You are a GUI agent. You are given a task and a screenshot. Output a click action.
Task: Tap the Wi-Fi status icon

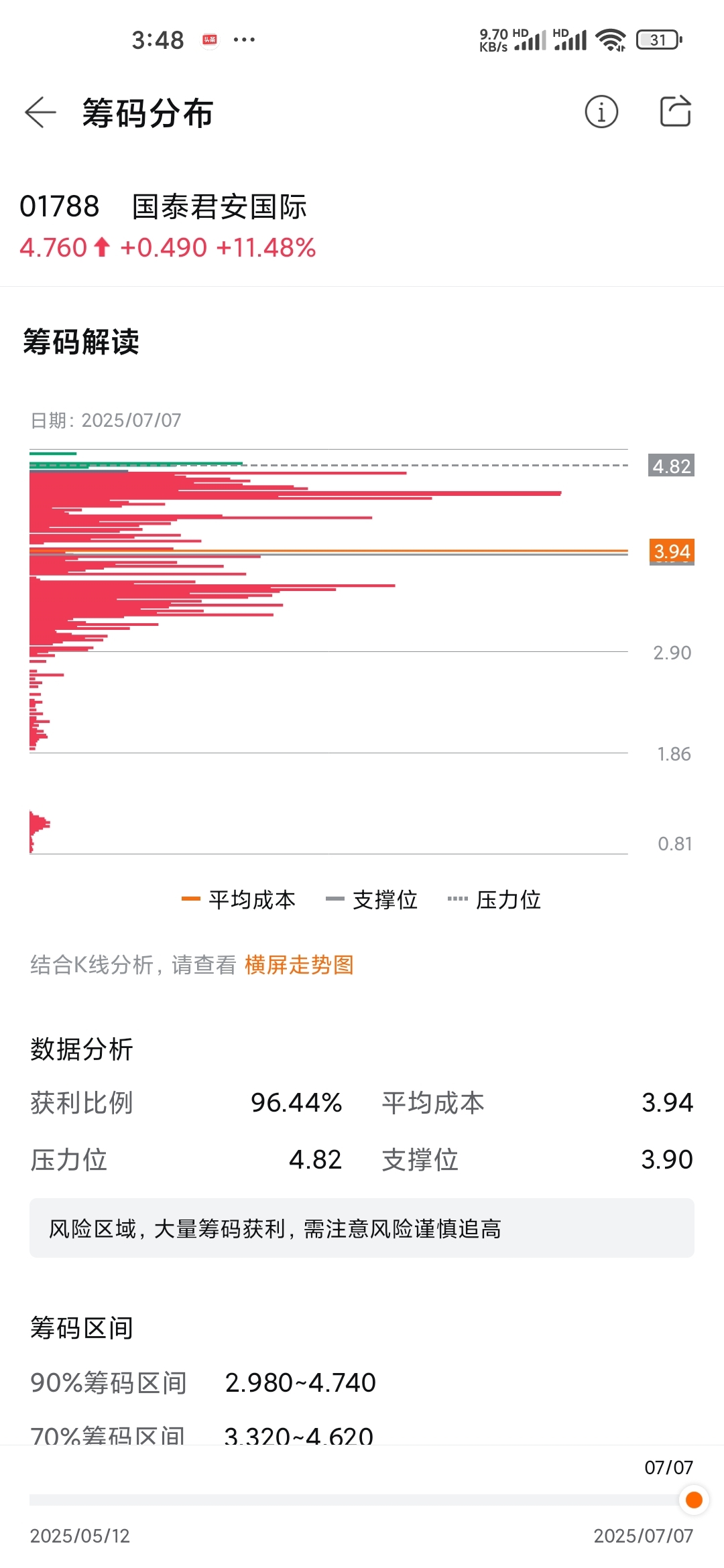pyautogui.click(x=611, y=40)
